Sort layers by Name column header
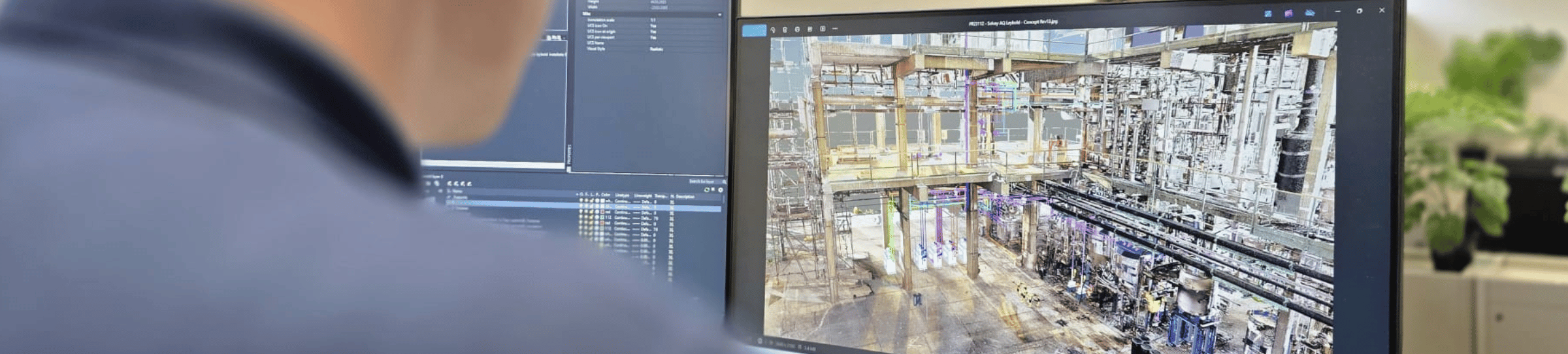 pyautogui.click(x=457, y=191)
